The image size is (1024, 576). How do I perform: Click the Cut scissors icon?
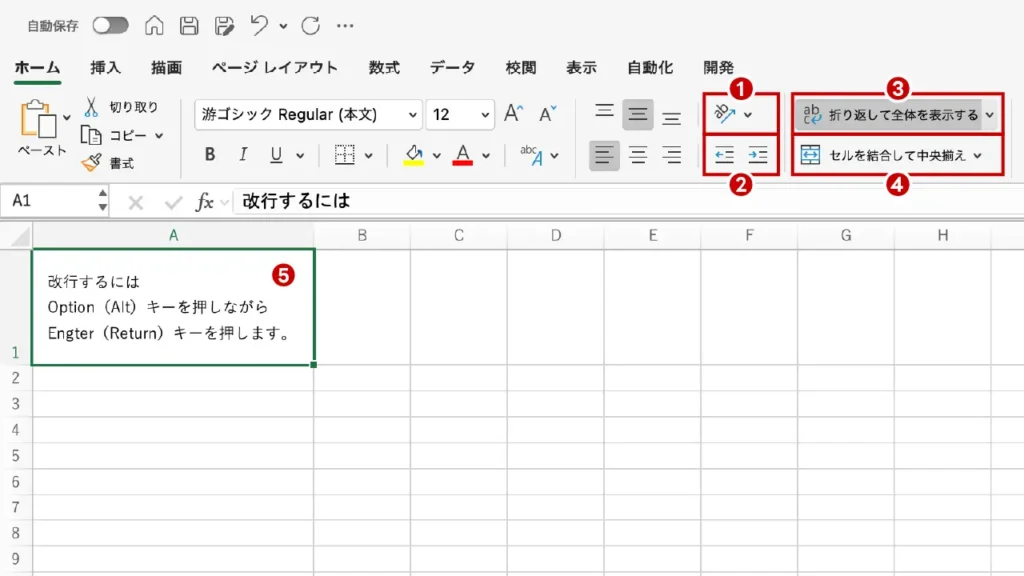[91, 107]
